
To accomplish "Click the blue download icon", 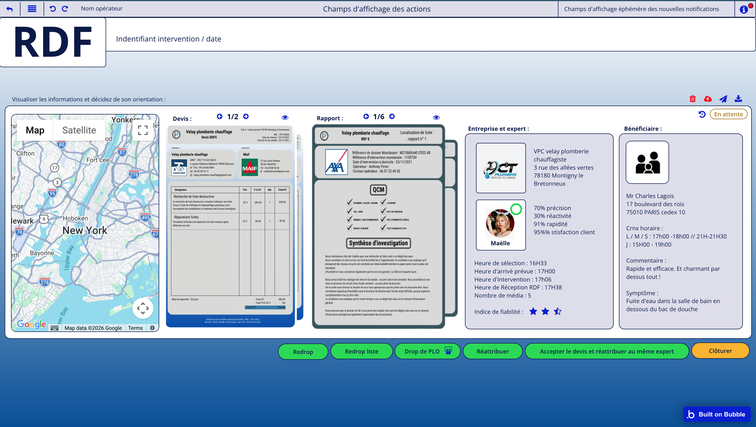I will point(738,98).
